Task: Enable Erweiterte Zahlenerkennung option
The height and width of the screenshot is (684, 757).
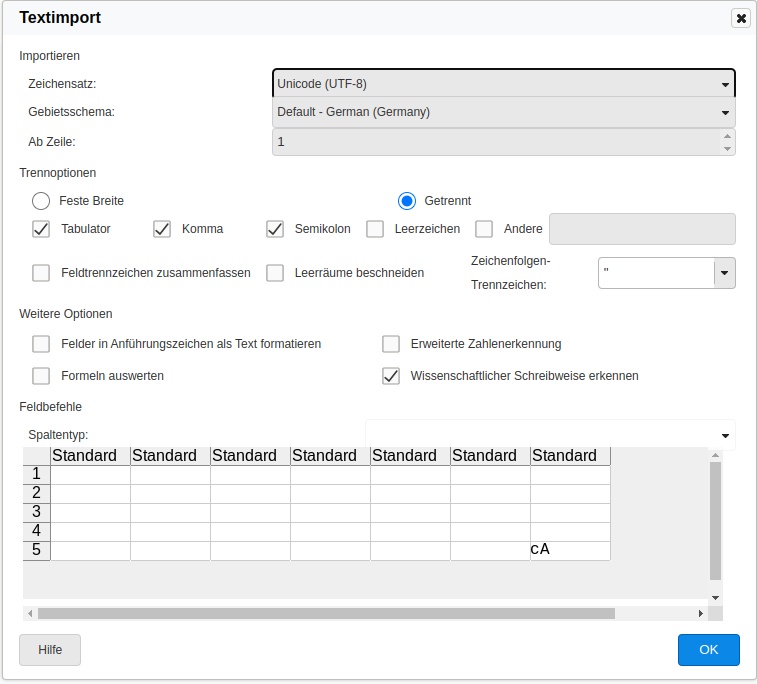Action: click(x=391, y=344)
